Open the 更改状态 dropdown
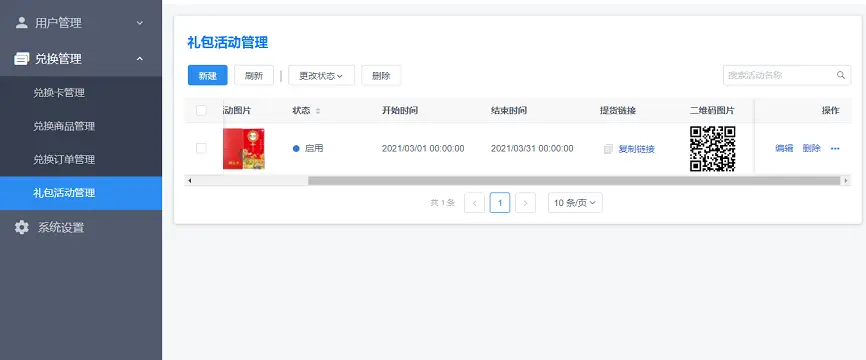 click(321, 76)
